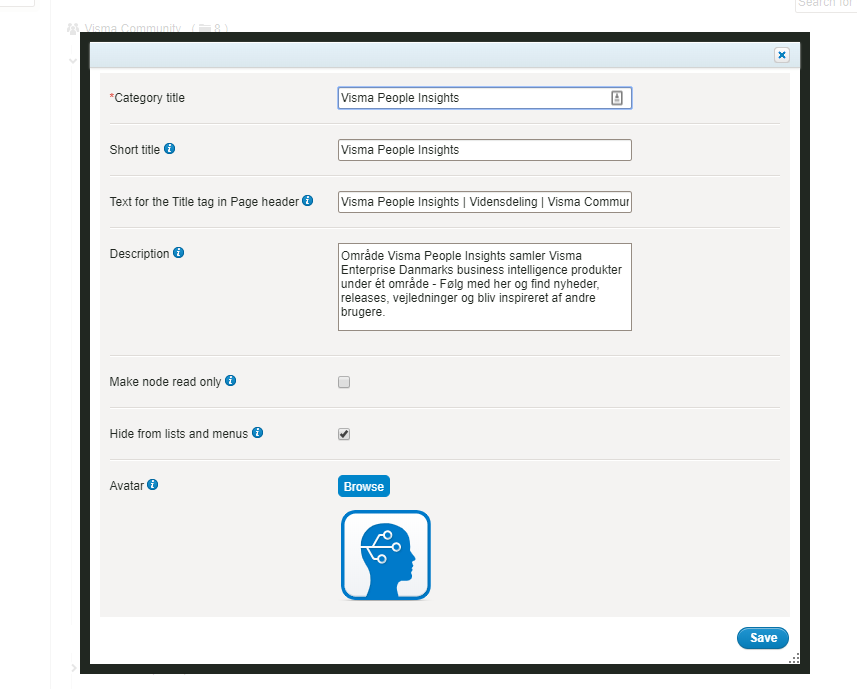Close the dialog with the X button
This screenshot has width=857, height=689.
[782, 55]
